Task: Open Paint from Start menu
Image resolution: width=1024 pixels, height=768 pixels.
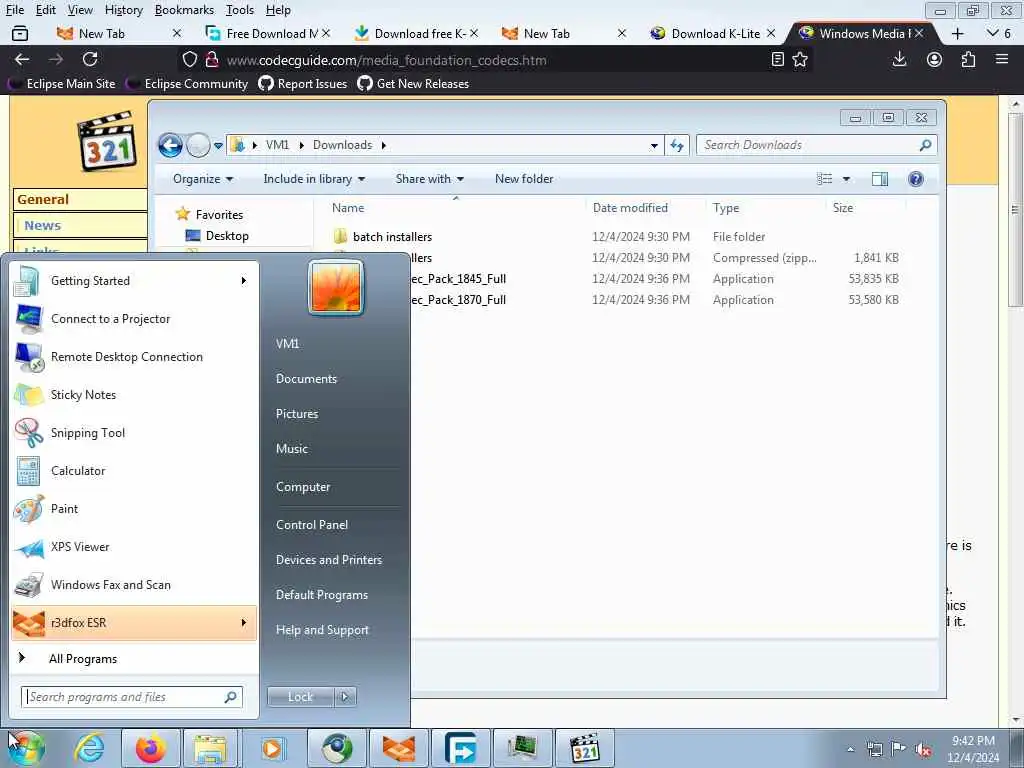Action: tap(134, 509)
